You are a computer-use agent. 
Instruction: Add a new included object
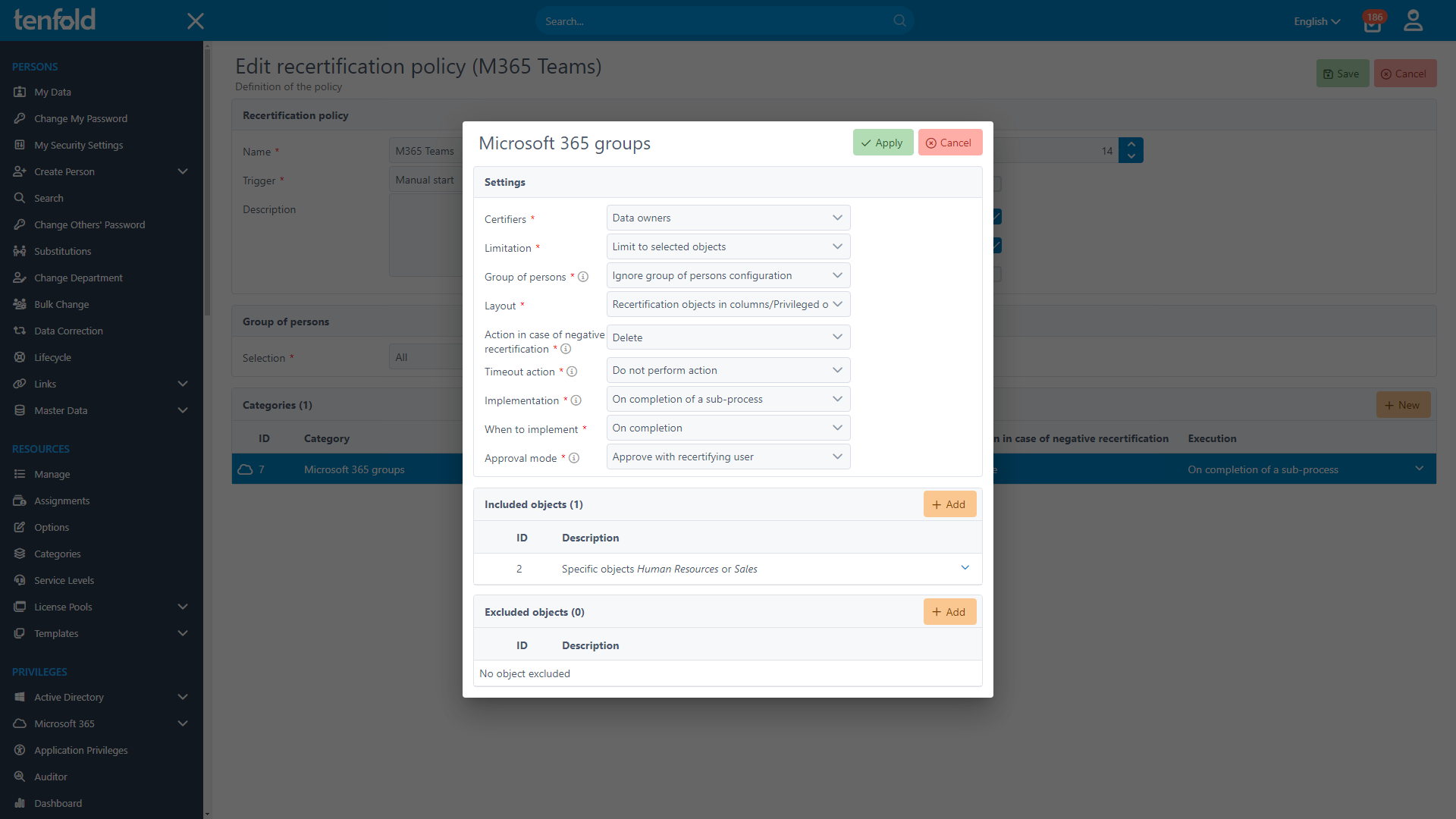(x=949, y=504)
